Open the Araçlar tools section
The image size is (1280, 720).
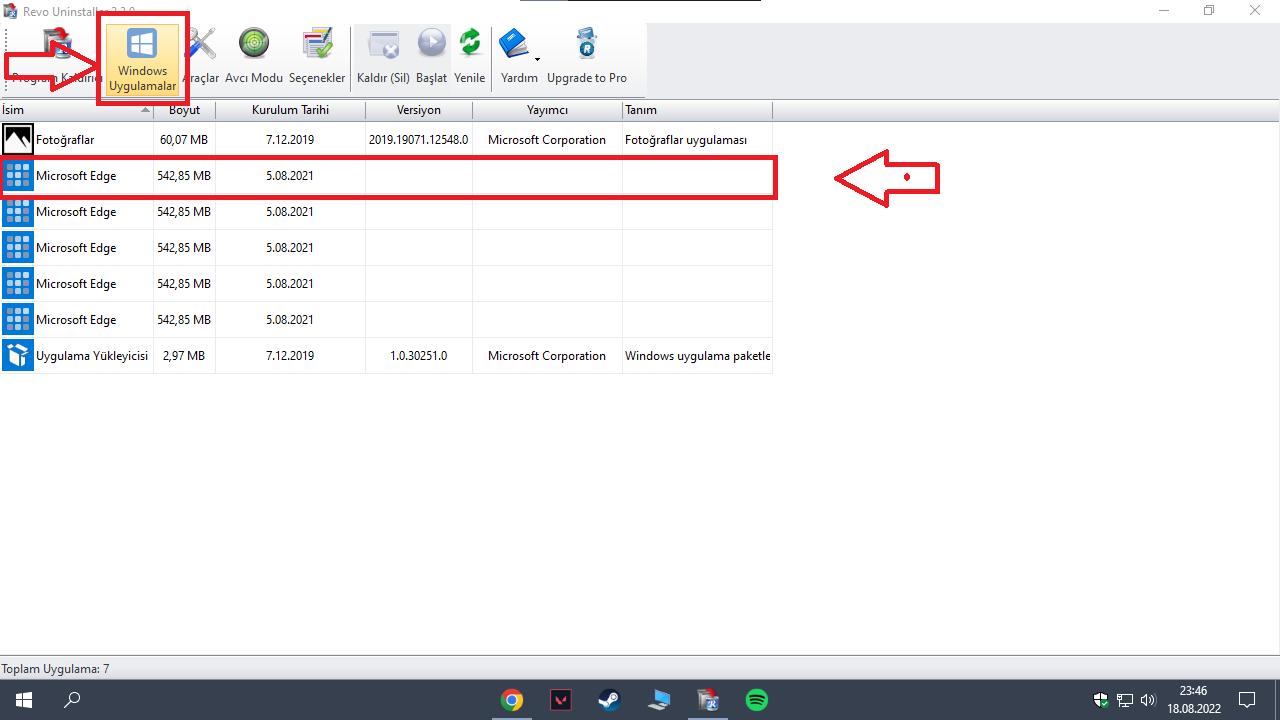pos(201,58)
